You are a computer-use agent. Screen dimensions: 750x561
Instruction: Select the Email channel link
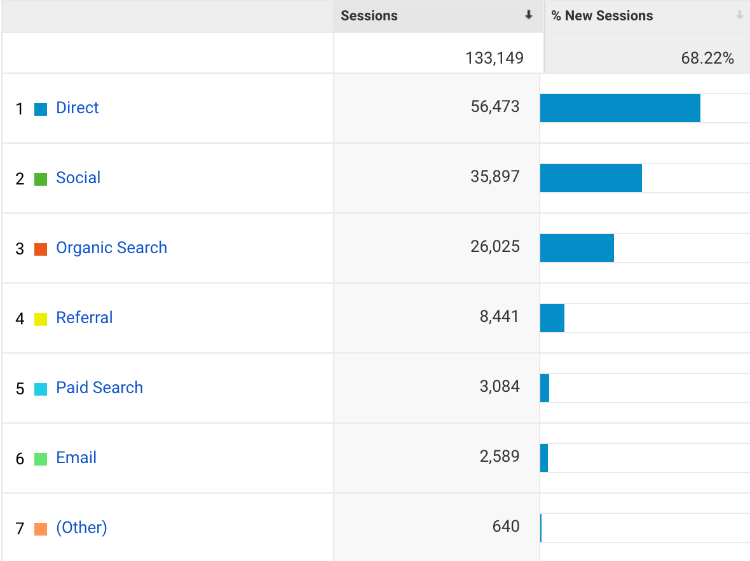(76, 458)
